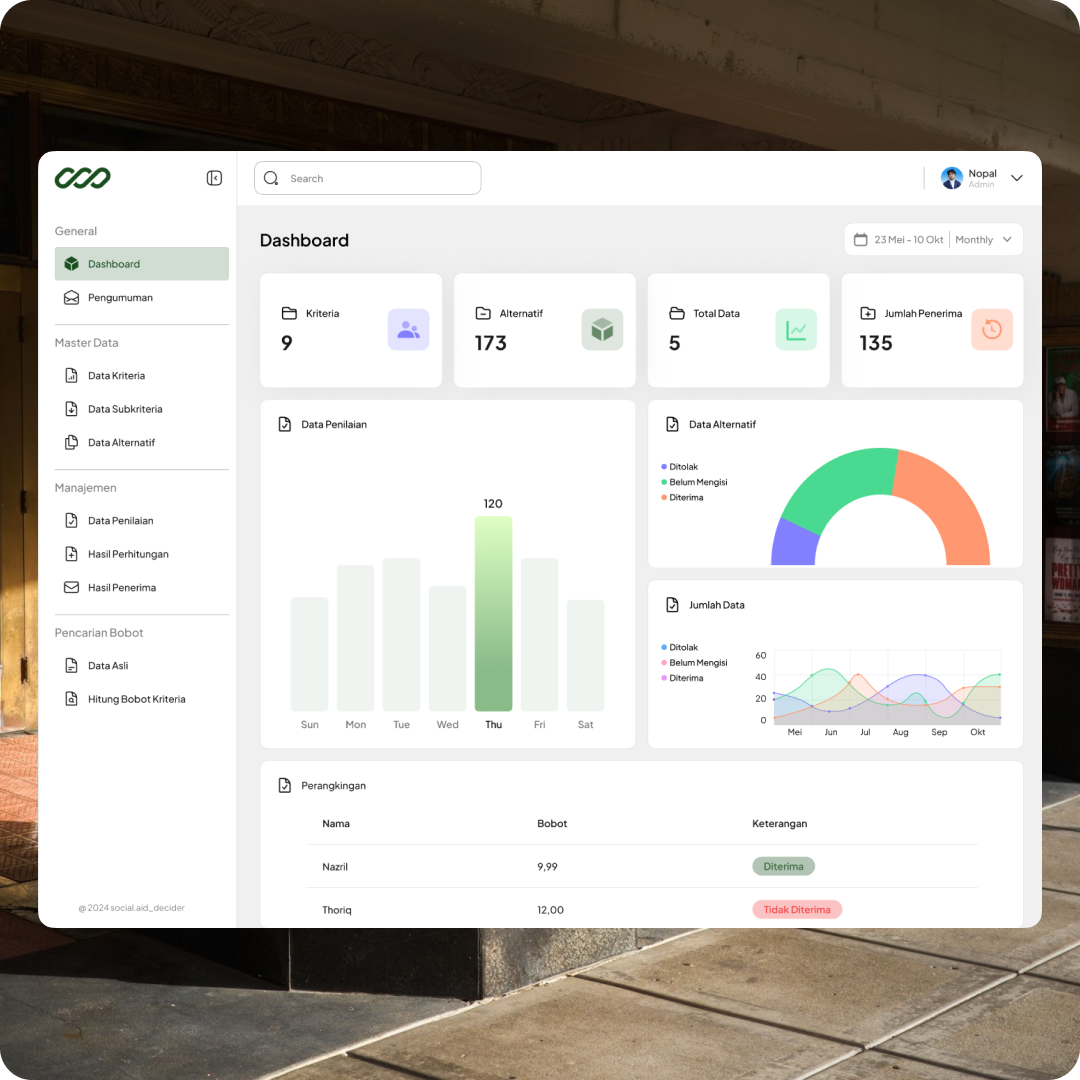This screenshot has width=1080, height=1080.
Task: Open Pengumuman via its envelope icon
Action: [71, 297]
